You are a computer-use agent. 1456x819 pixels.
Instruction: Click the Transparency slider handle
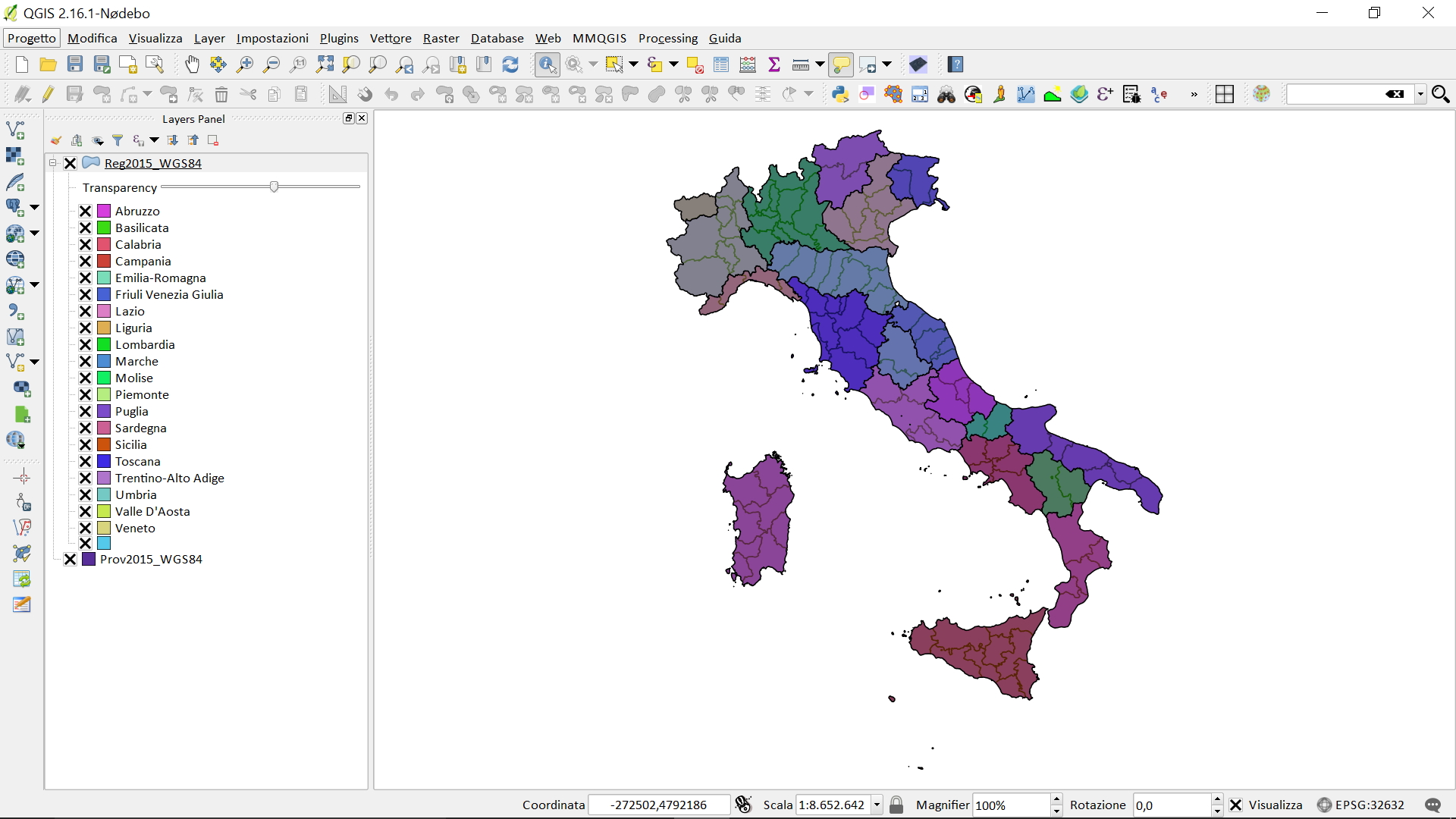(x=274, y=187)
